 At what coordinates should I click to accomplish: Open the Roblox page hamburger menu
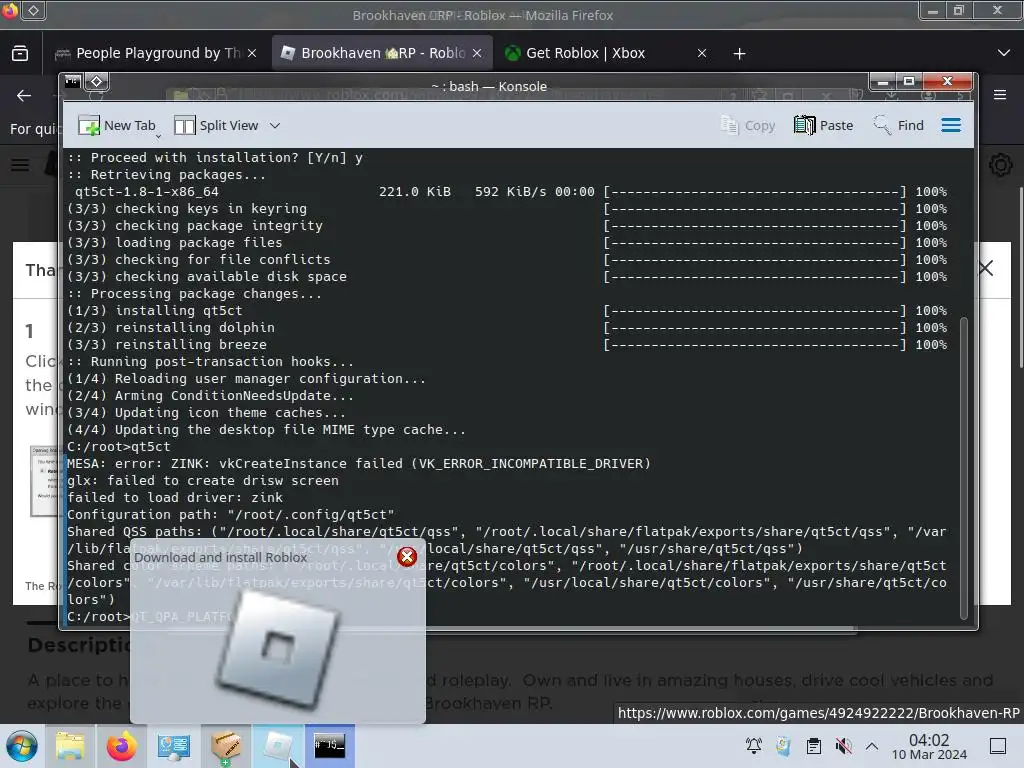[20, 165]
